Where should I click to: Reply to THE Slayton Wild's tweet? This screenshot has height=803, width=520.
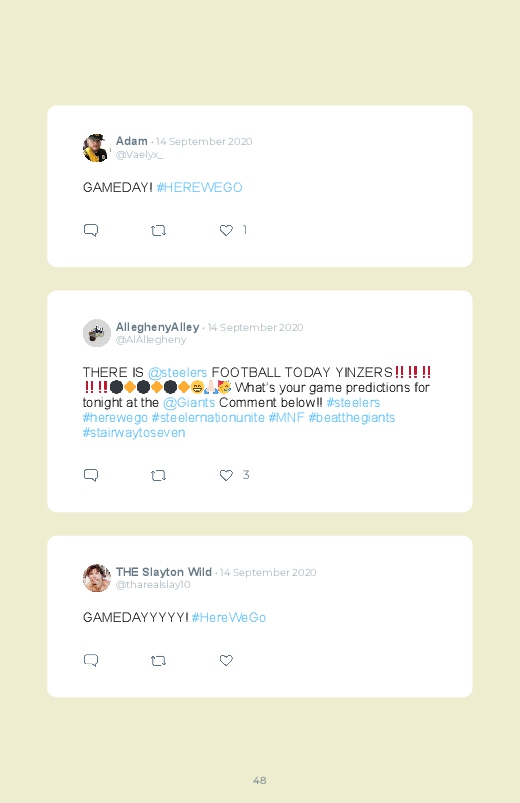coord(91,660)
